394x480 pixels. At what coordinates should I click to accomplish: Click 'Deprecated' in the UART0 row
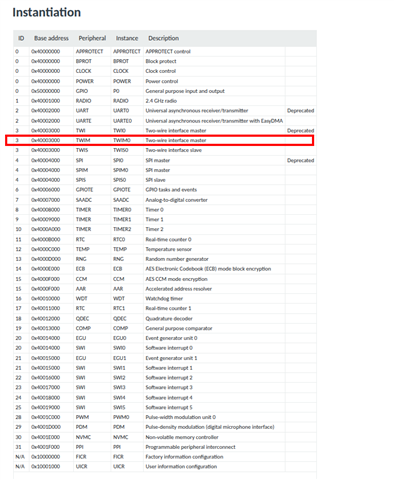(x=301, y=110)
